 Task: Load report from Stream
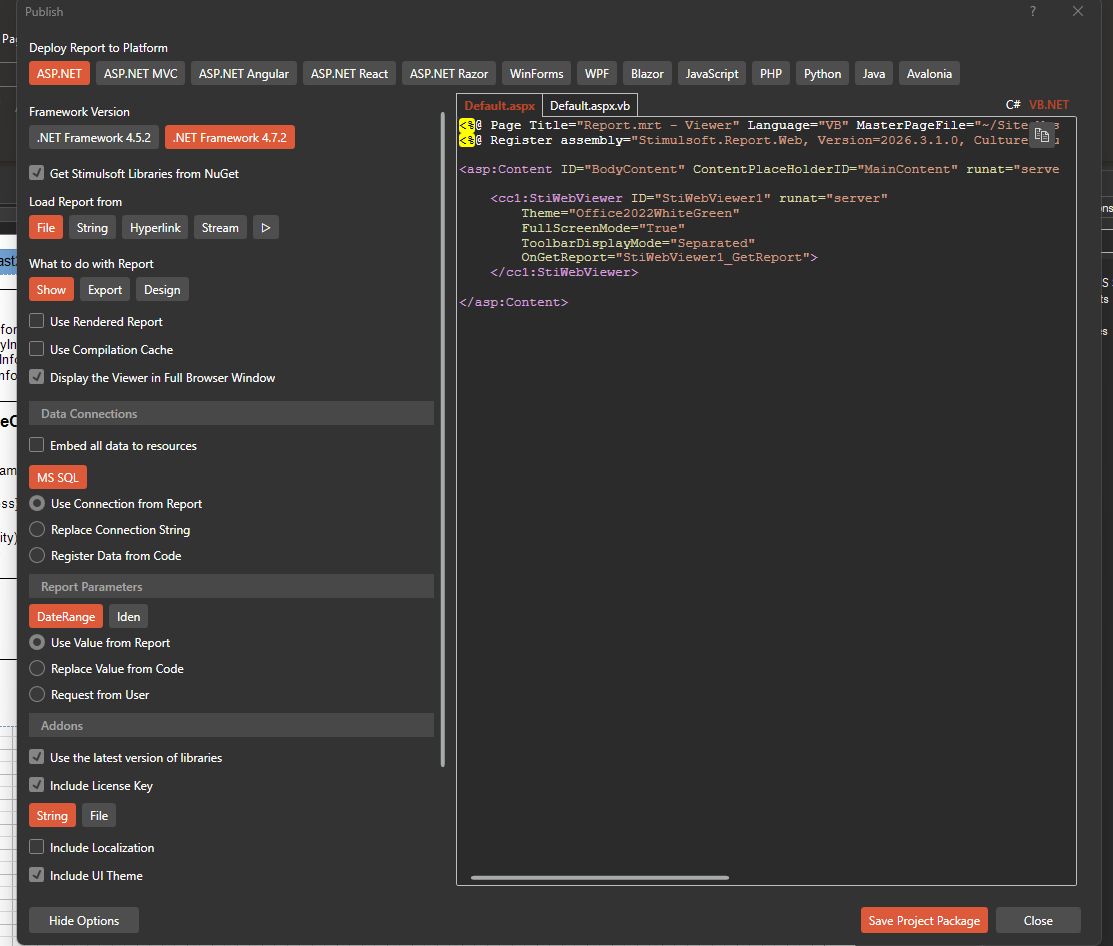(x=220, y=228)
